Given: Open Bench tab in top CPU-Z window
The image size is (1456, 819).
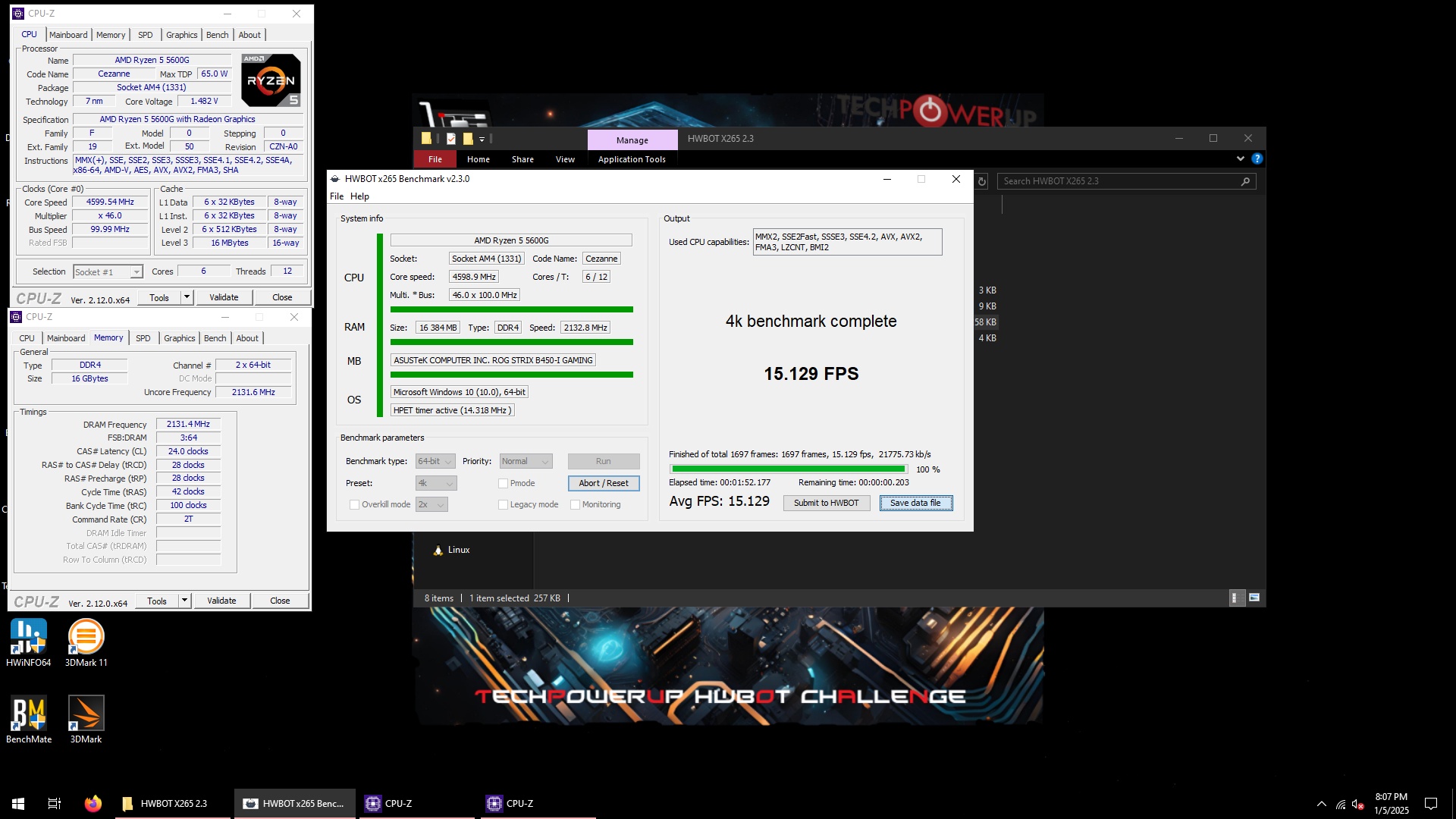Looking at the screenshot, I should [217, 35].
